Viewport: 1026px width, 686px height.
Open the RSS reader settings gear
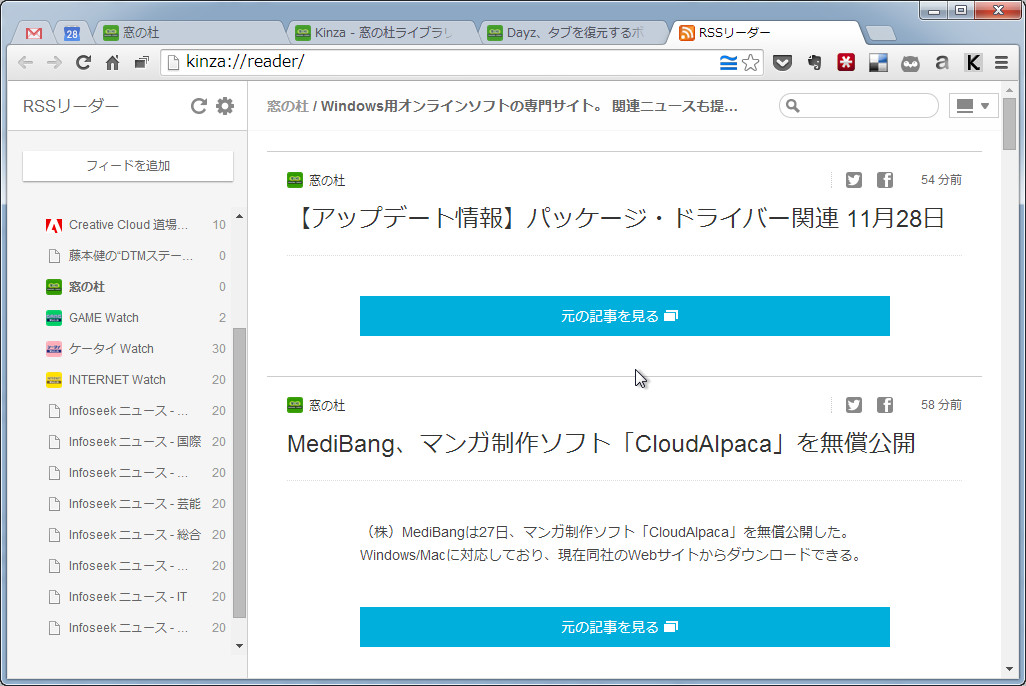(x=224, y=105)
